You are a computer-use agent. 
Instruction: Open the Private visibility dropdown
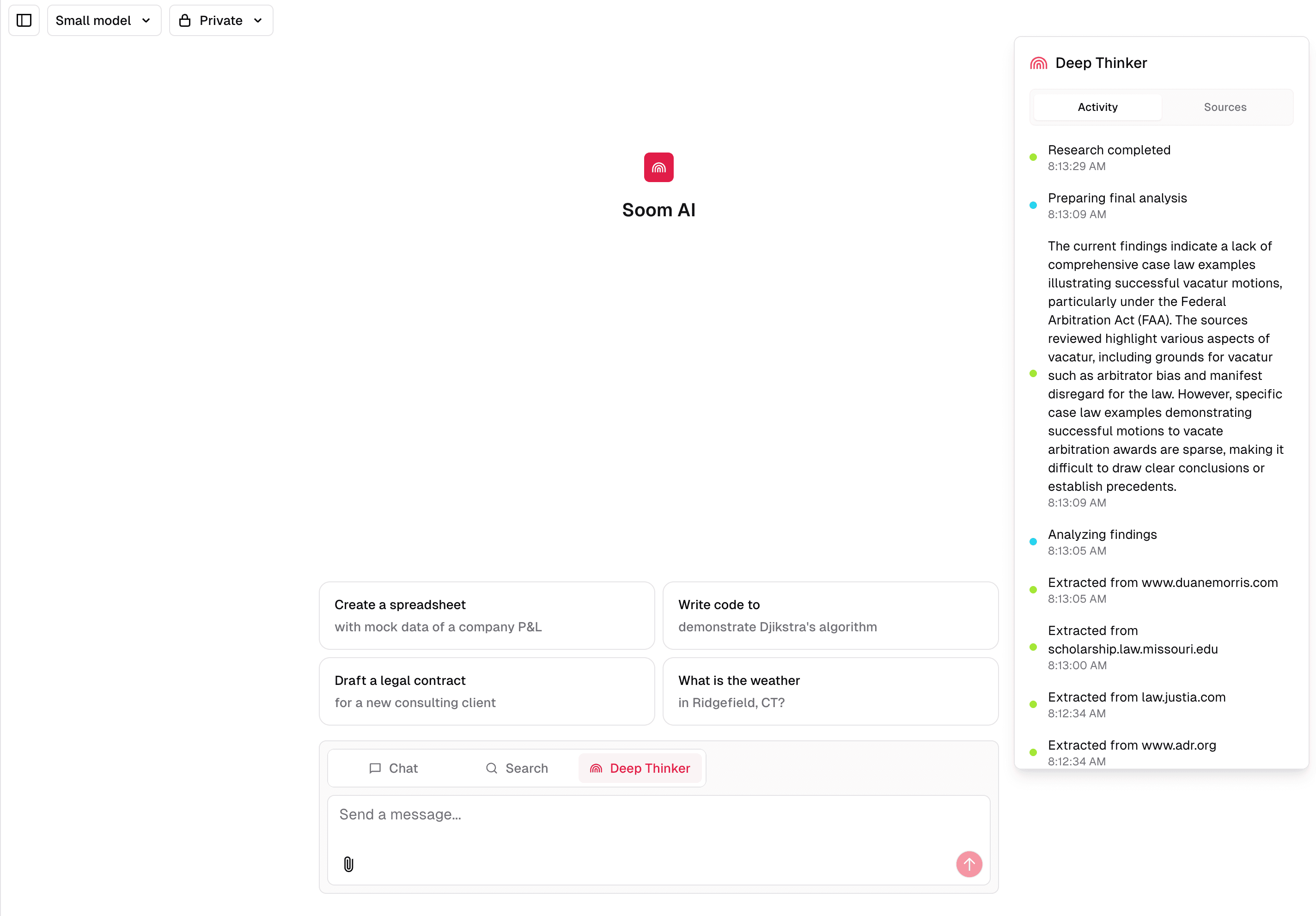click(221, 21)
